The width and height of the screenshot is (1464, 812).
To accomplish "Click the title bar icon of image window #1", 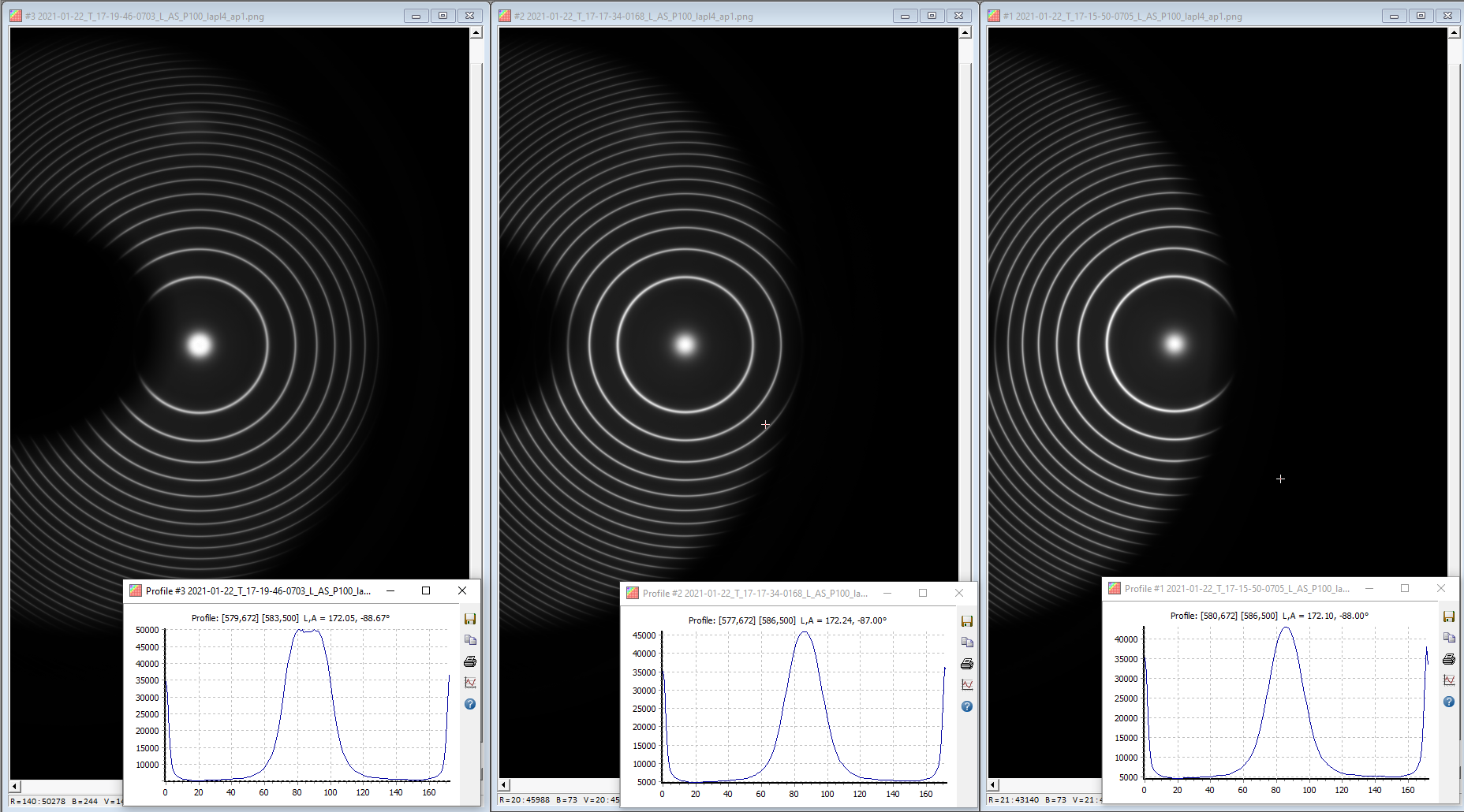I will [x=994, y=16].
